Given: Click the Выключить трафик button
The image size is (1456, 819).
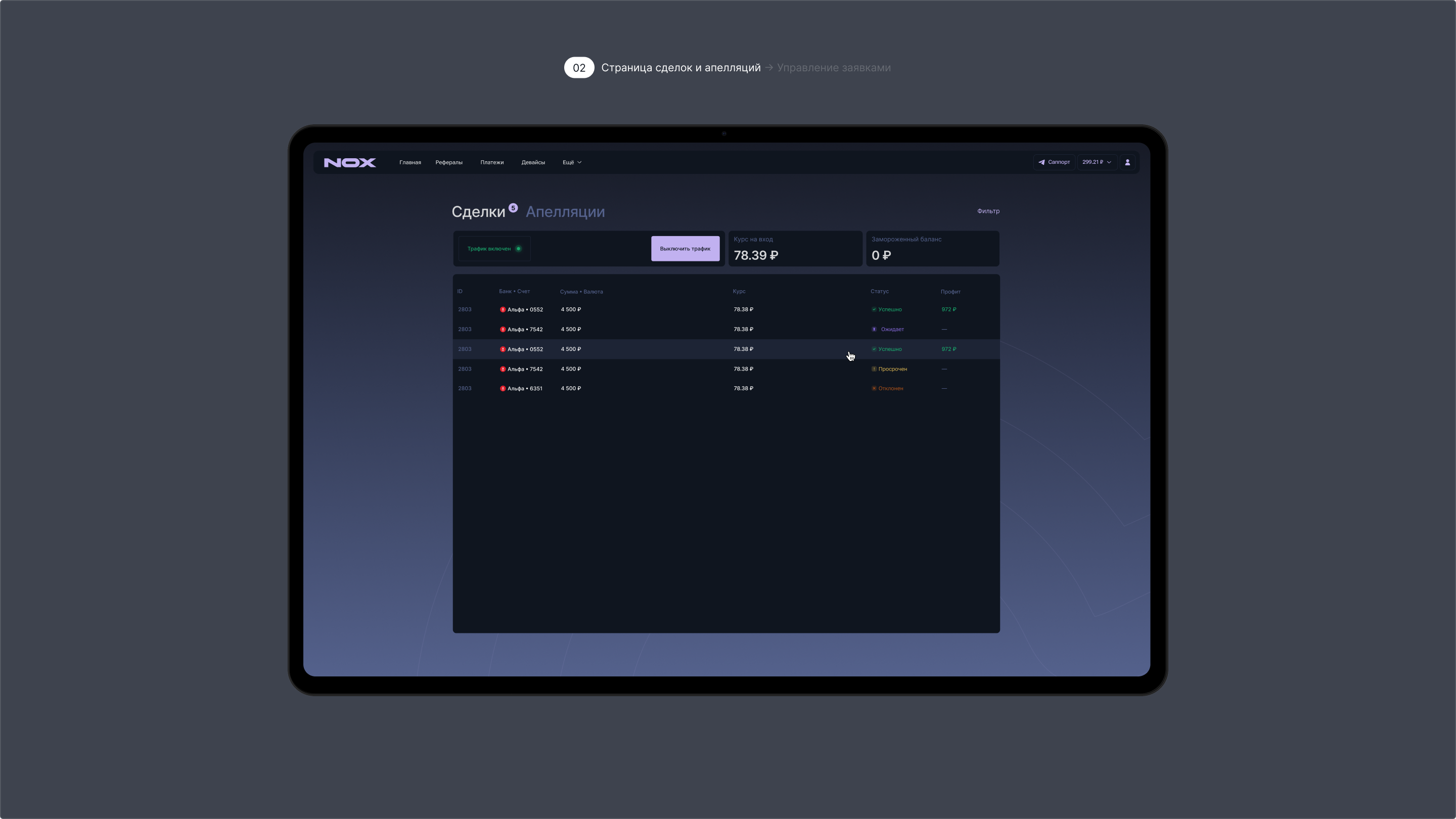Looking at the screenshot, I should (x=685, y=249).
